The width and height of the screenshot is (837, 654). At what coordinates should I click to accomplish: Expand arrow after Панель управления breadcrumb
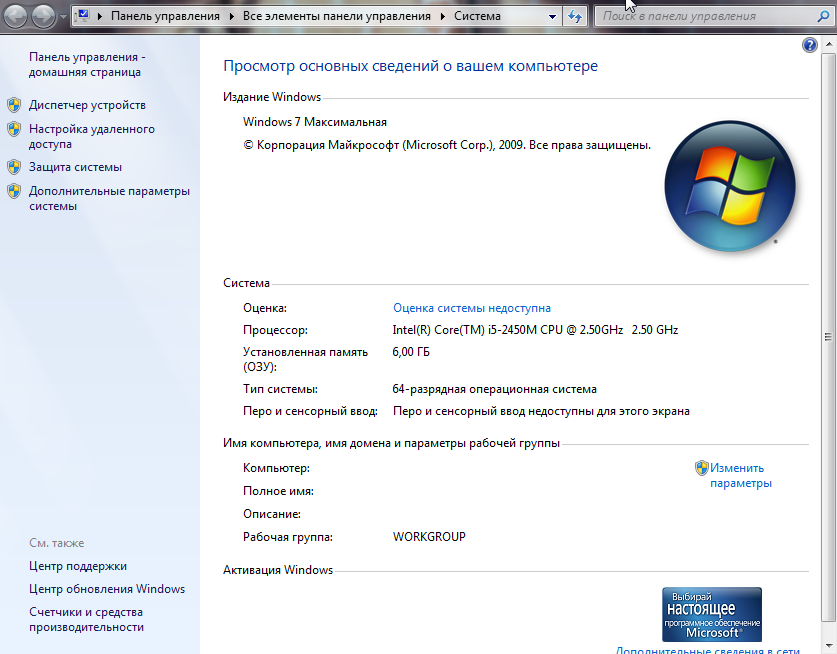tap(232, 17)
